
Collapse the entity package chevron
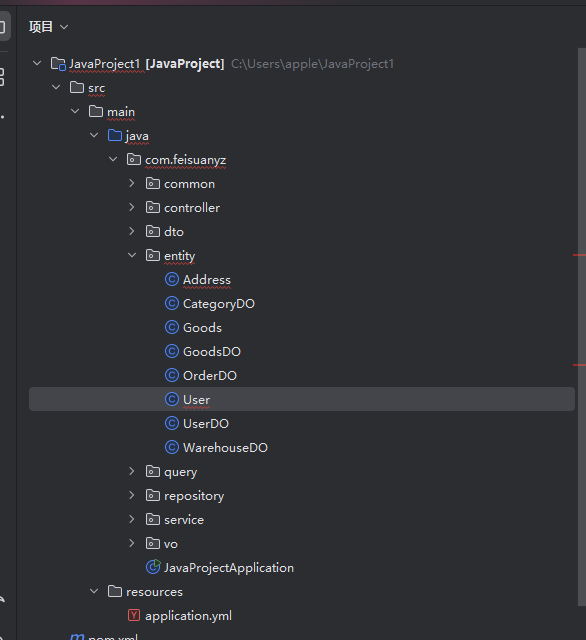click(x=132, y=256)
